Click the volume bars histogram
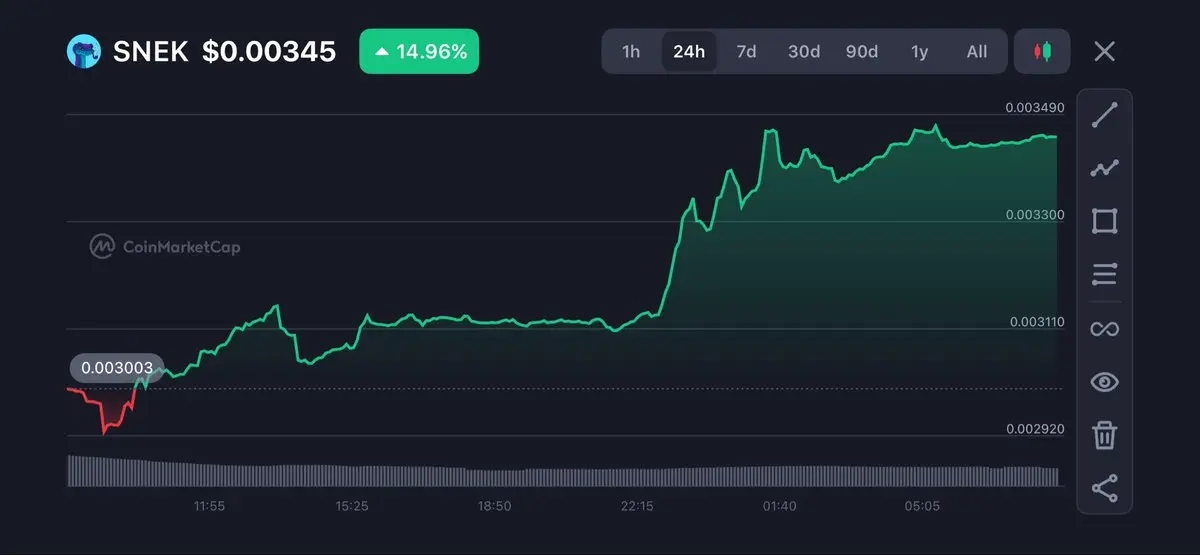 coord(563,471)
